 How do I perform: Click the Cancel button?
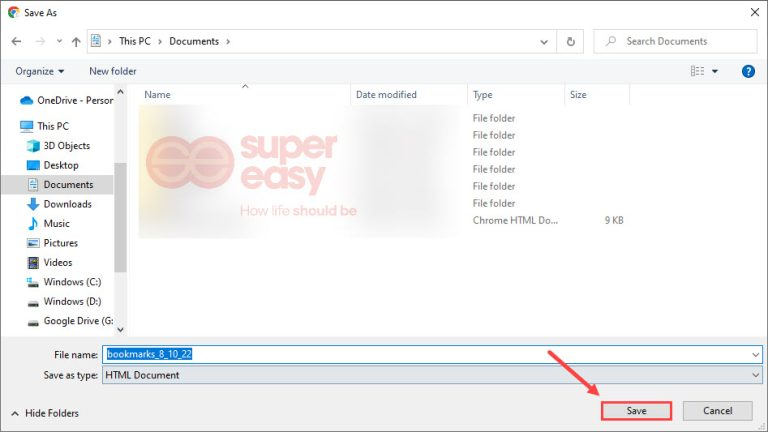coord(718,411)
